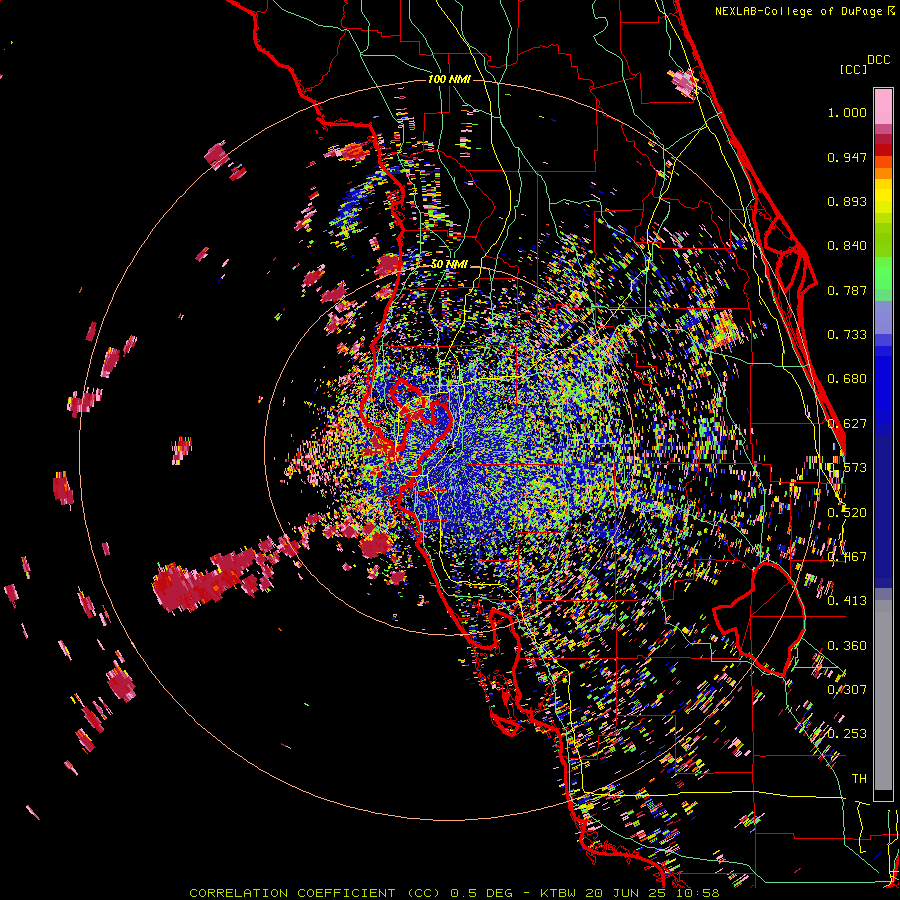Click the 0.360 color scale value
This screenshot has height=900, width=900.
[847, 646]
